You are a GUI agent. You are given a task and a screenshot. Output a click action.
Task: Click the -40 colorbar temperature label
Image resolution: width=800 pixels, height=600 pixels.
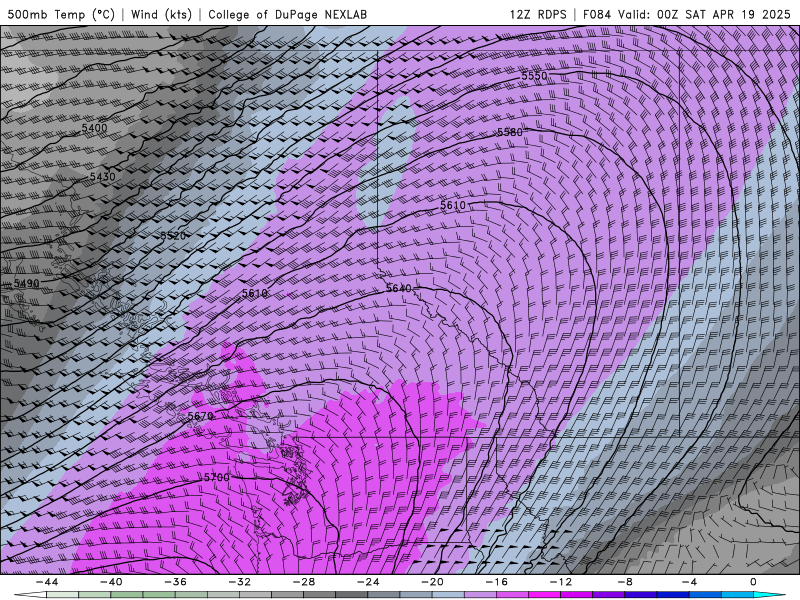click(x=111, y=582)
